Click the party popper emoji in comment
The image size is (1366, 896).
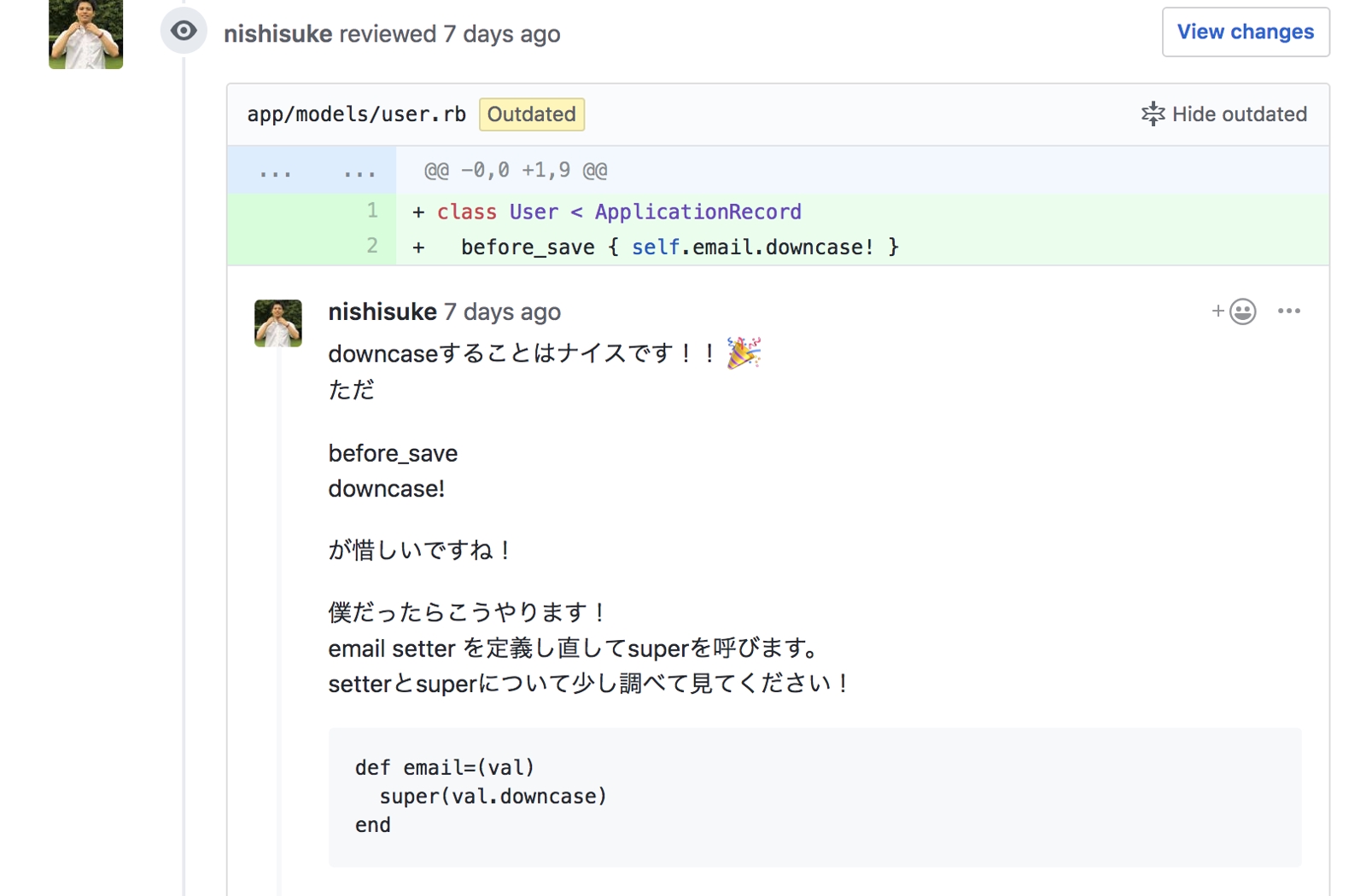click(x=744, y=352)
